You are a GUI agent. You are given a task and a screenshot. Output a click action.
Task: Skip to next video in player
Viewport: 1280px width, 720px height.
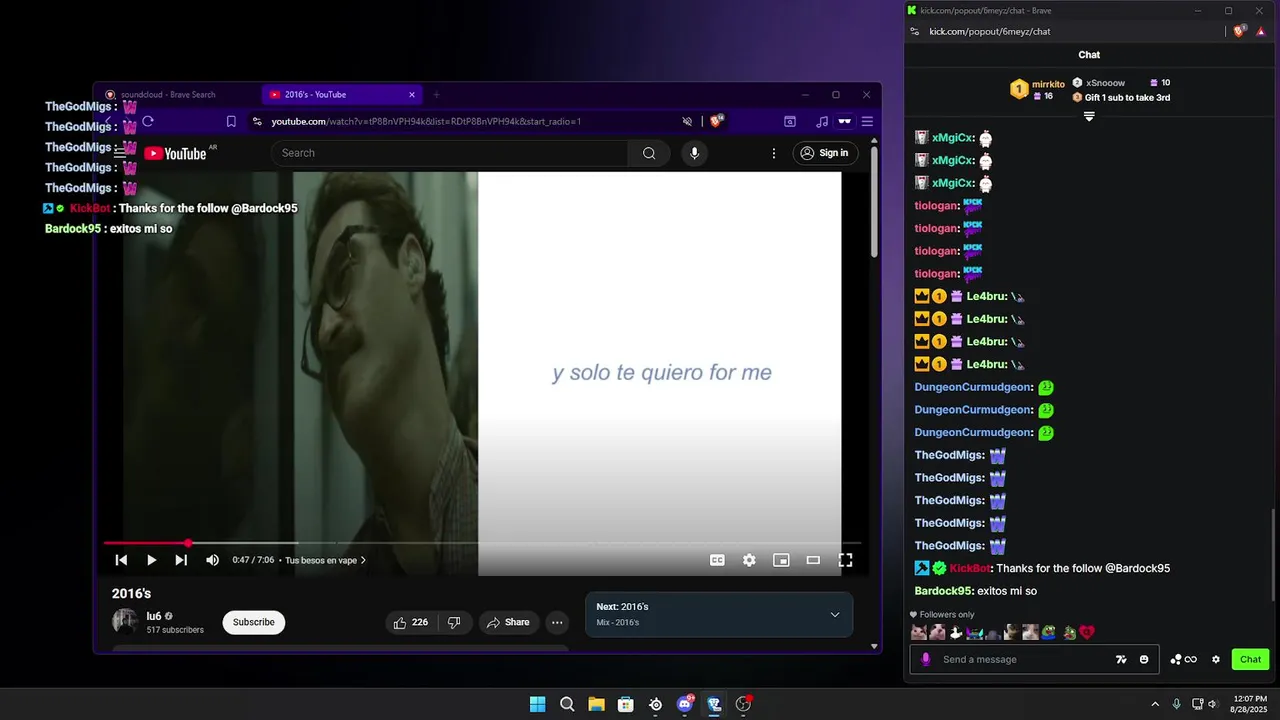point(181,560)
